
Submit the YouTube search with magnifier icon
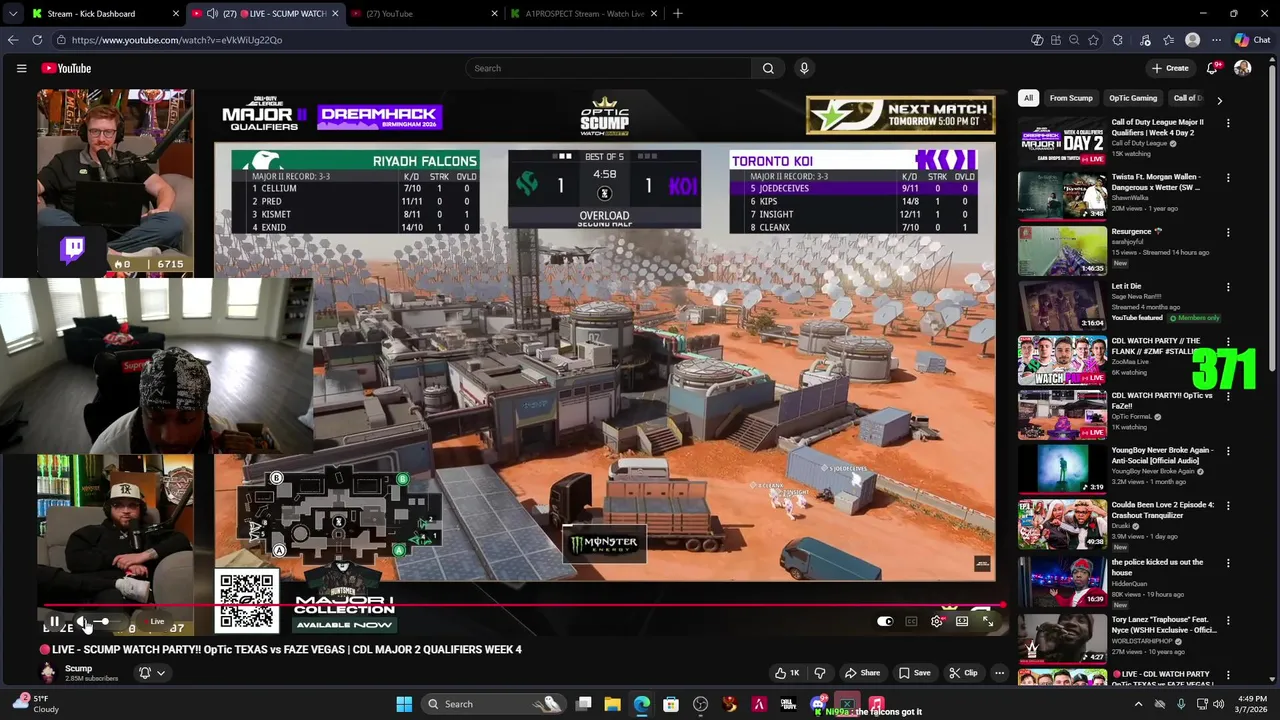pos(768,68)
